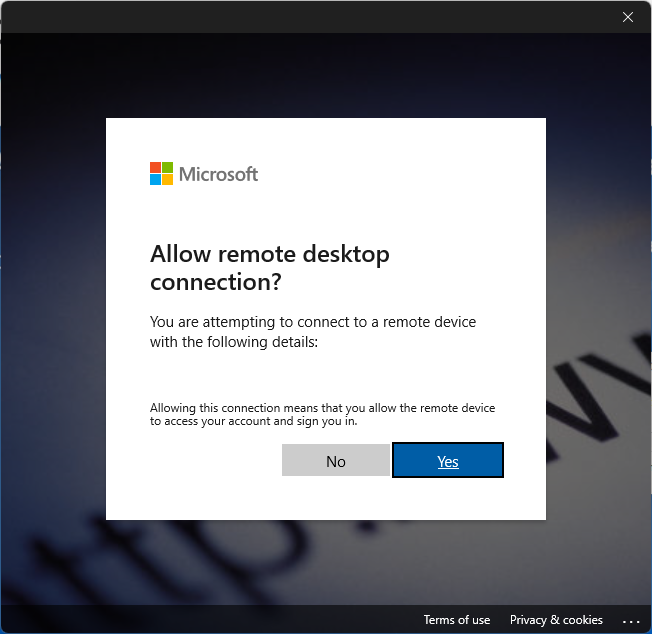The image size is (652, 634).
Task: Click the No button to deny connection
Action: coord(336,460)
